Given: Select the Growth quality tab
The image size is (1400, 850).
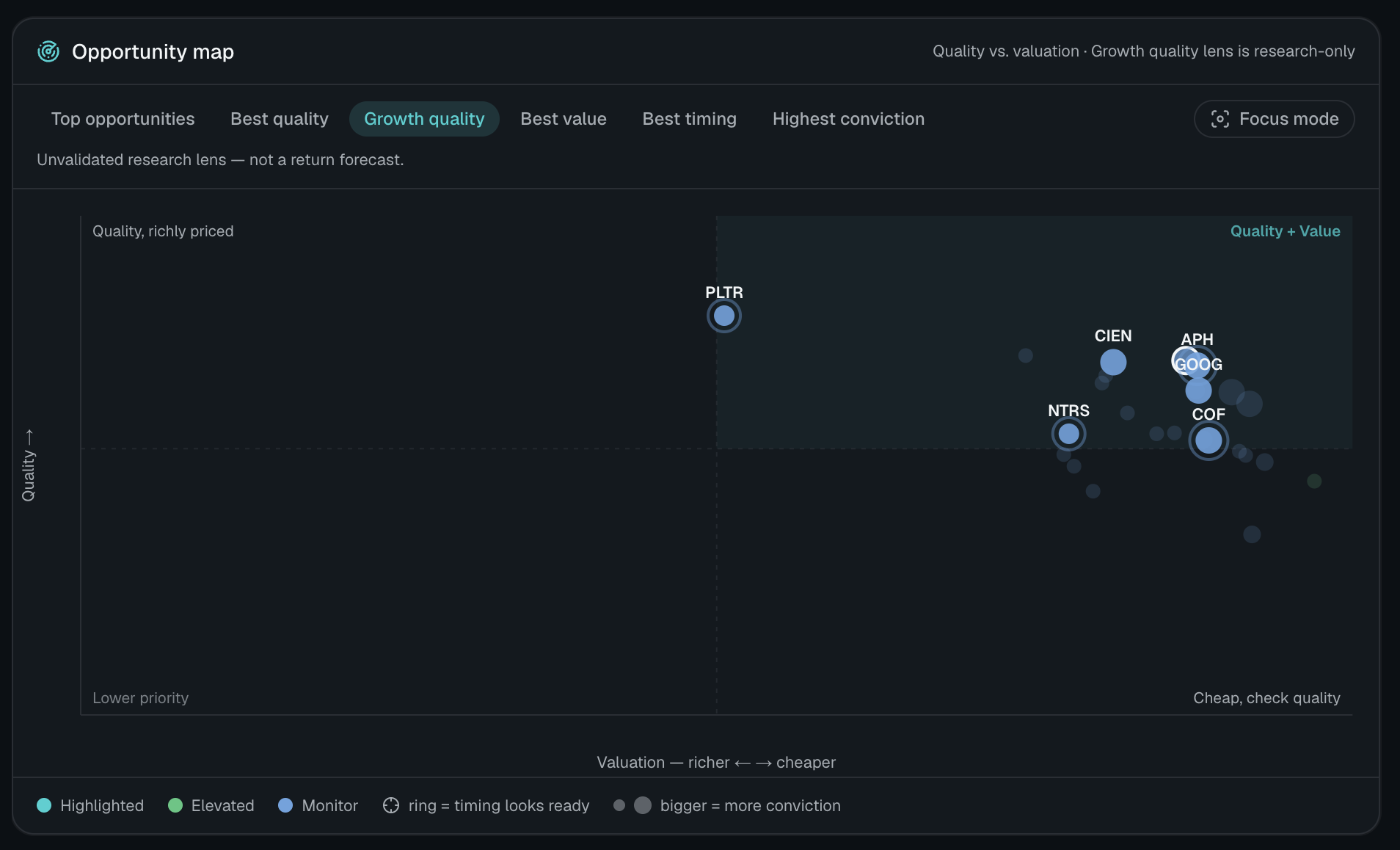Looking at the screenshot, I should 424,119.
